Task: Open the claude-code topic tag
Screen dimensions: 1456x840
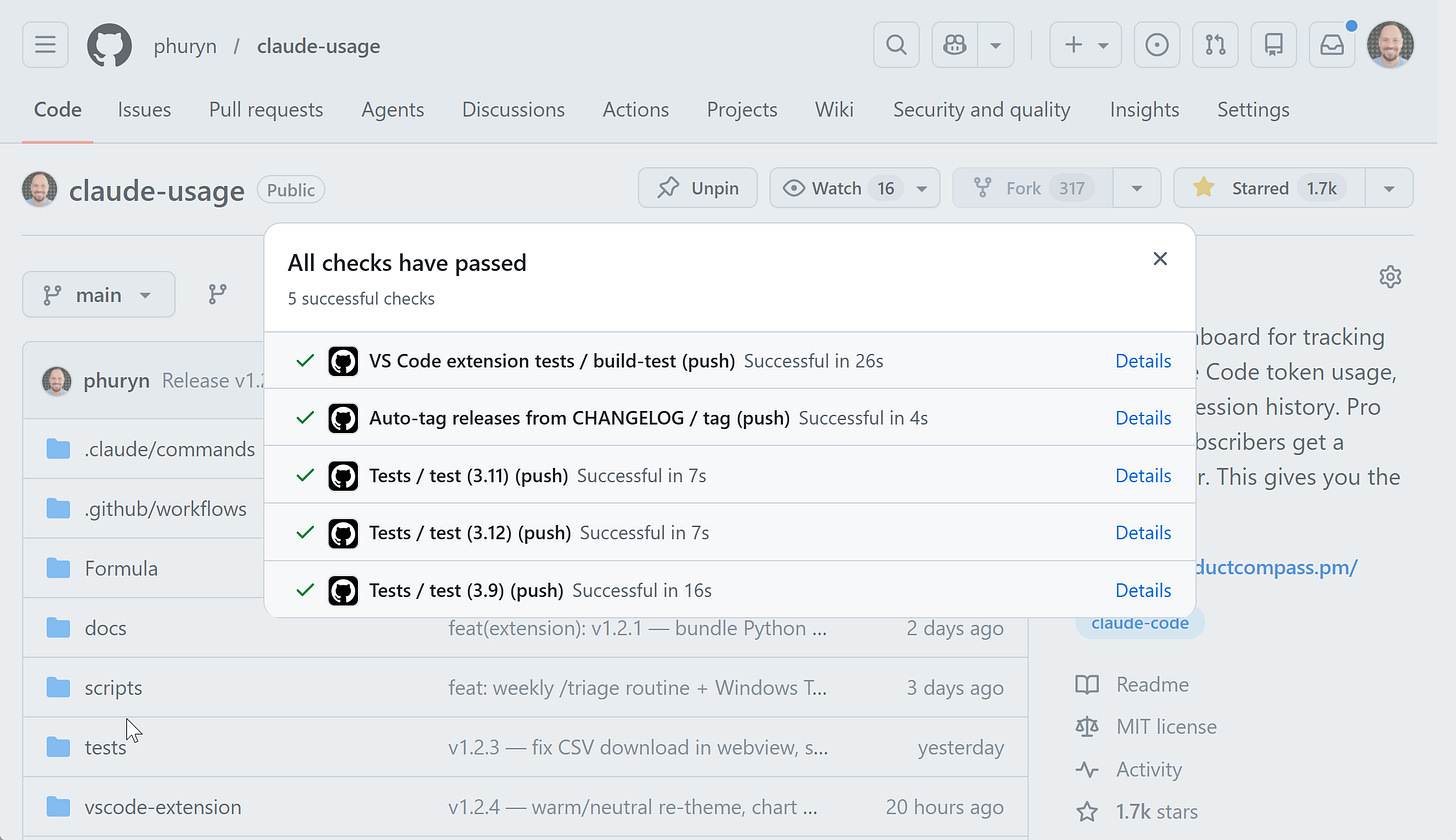Action: coord(1140,623)
